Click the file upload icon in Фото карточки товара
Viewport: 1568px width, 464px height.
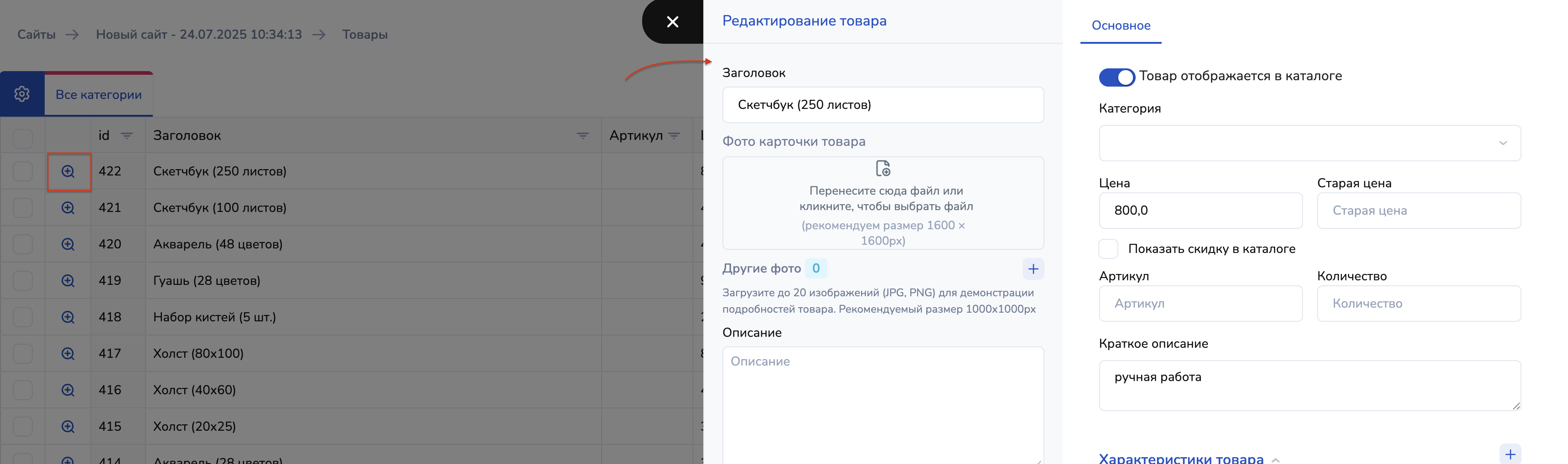click(x=883, y=169)
